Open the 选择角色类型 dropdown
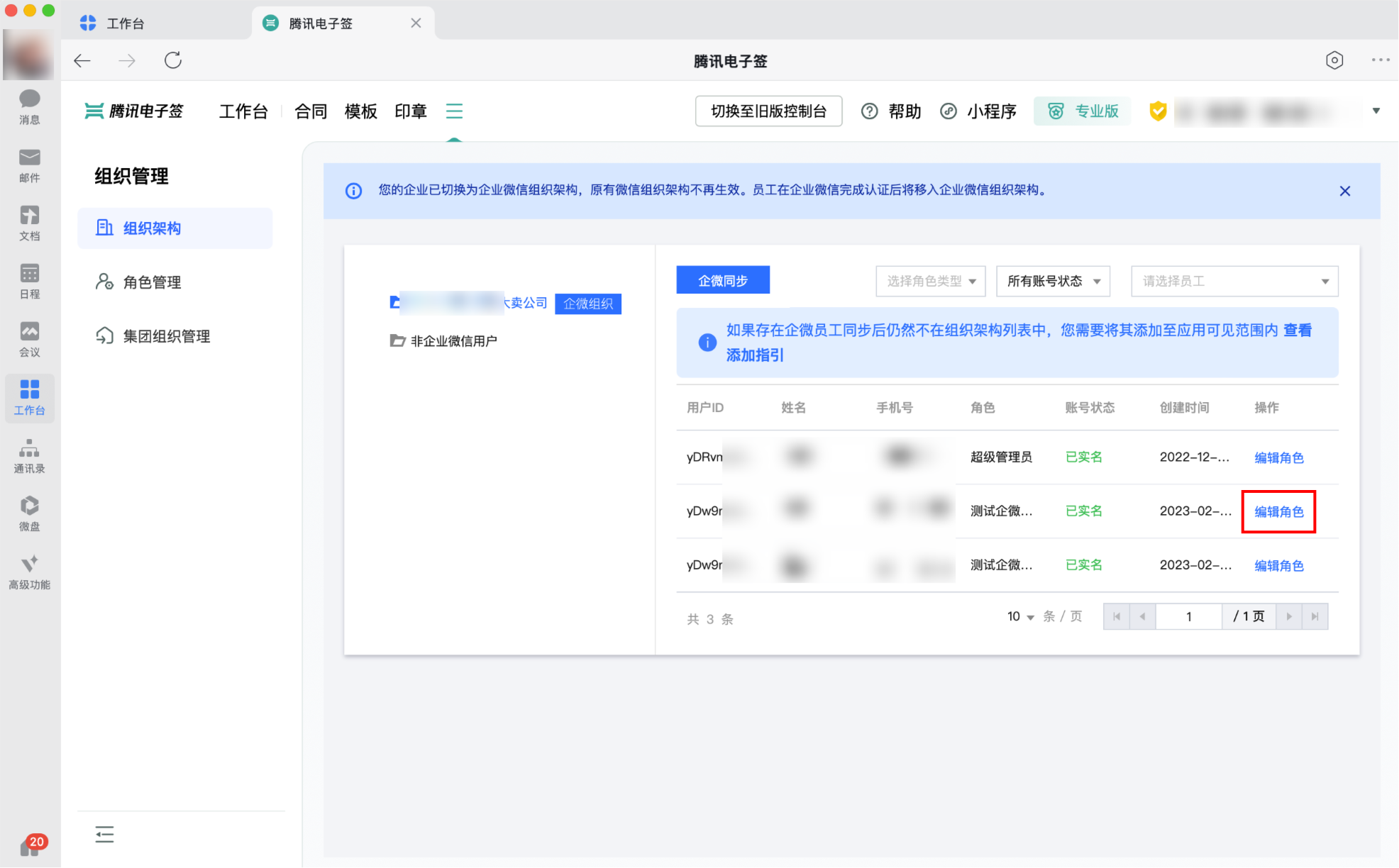The width and height of the screenshot is (1399, 868). coord(931,281)
